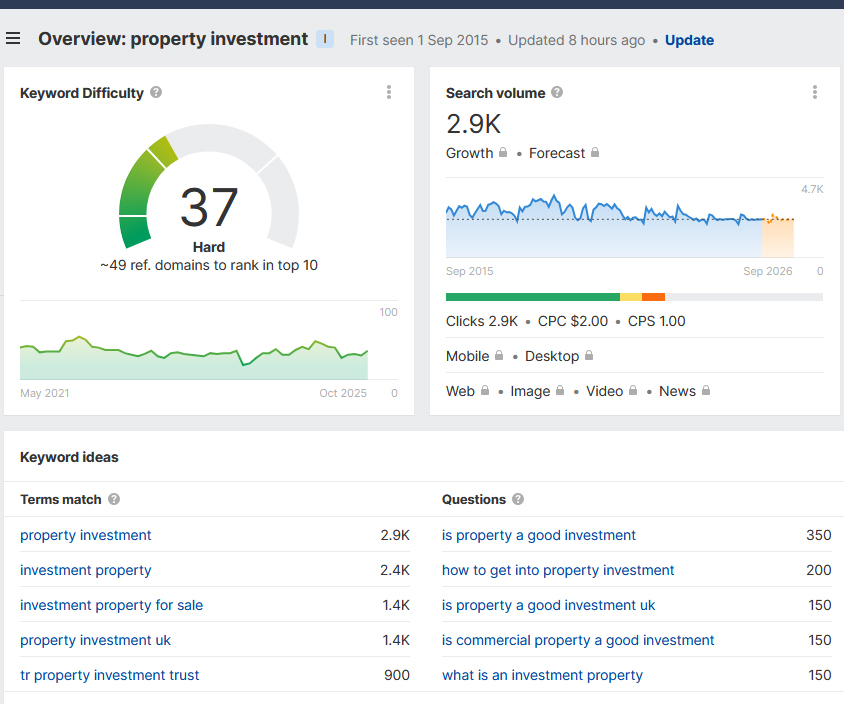This screenshot has width=844, height=704.
Task: Click the country badge next to property investment
Action: coord(325,39)
